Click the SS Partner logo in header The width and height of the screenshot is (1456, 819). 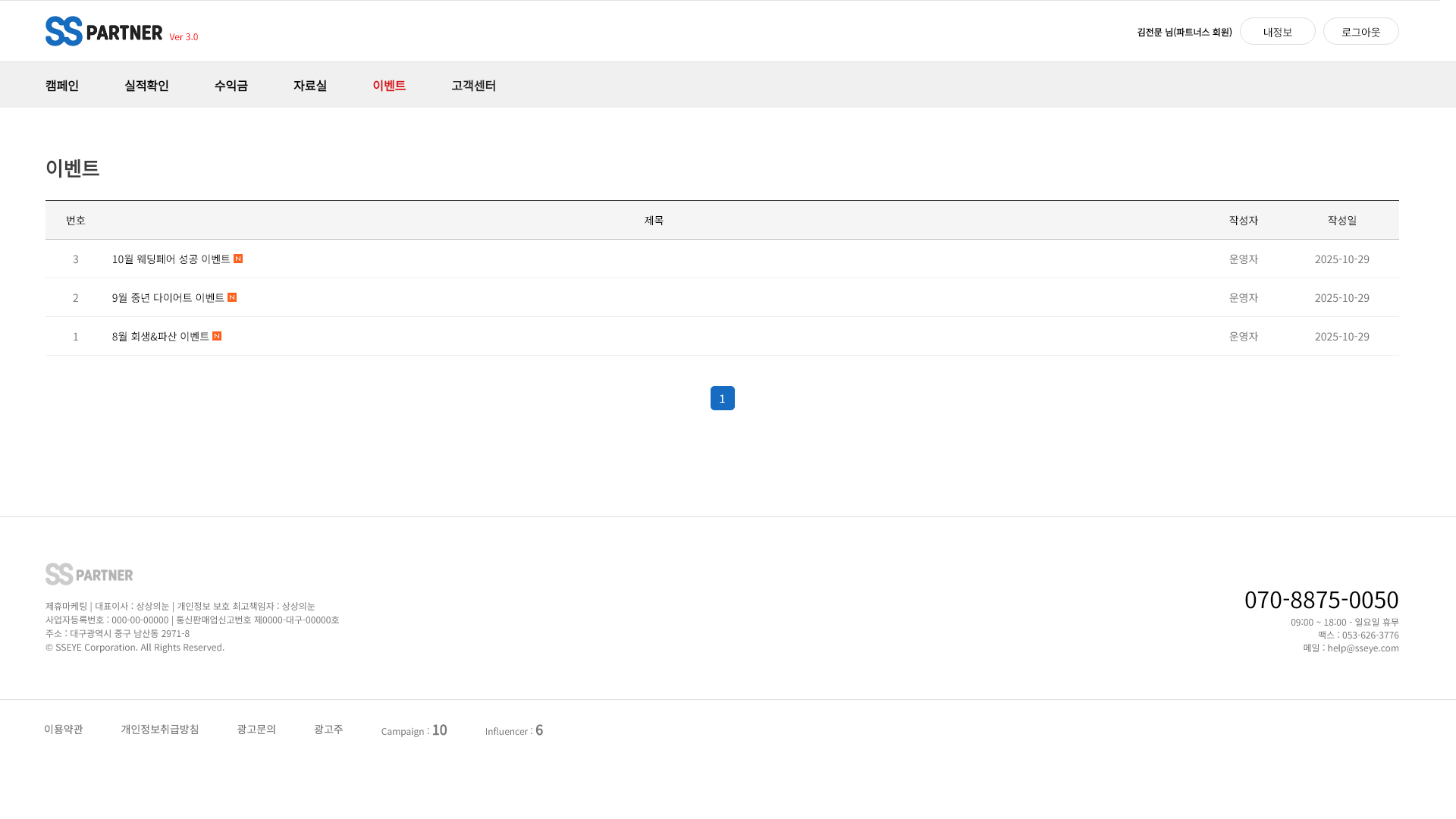point(104,31)
